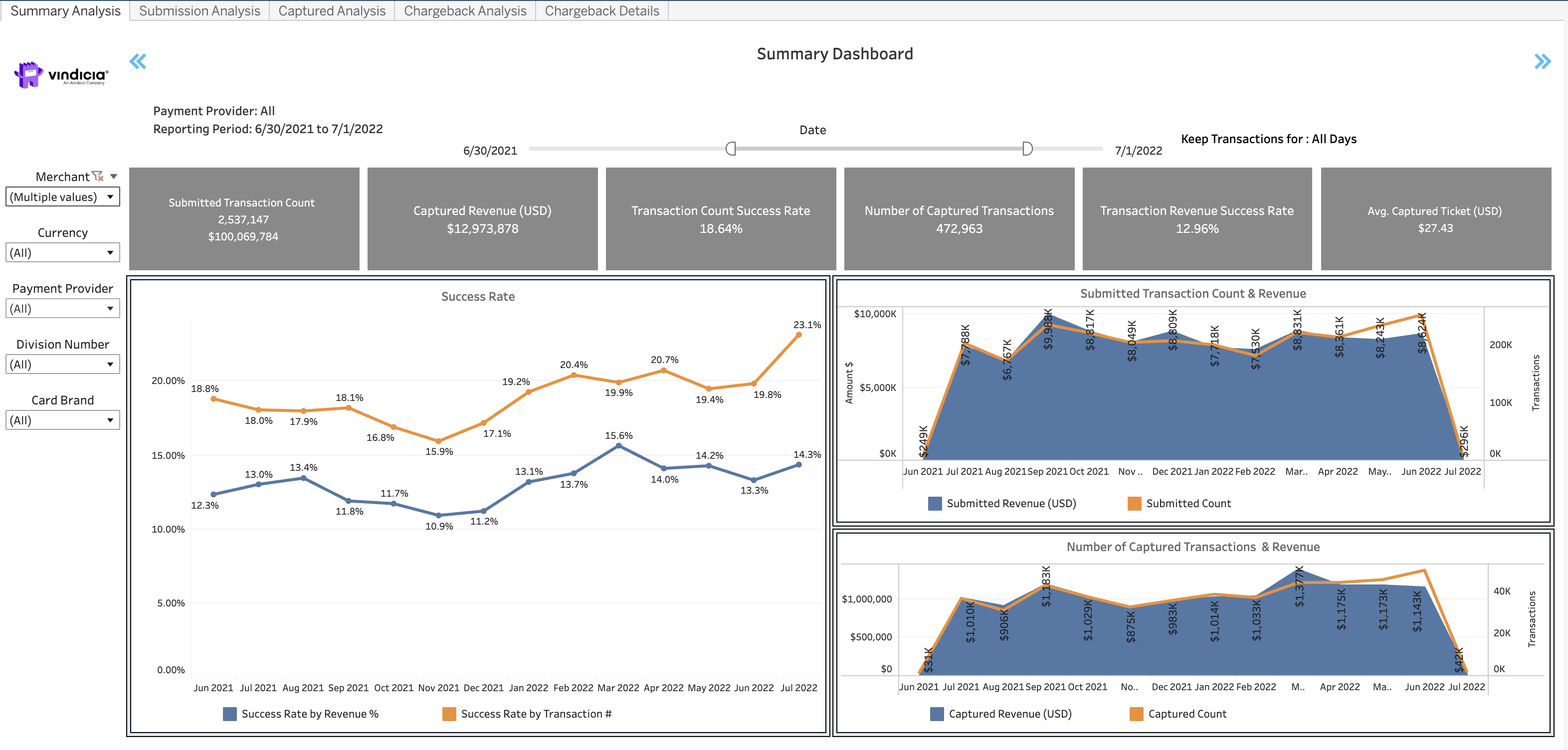Click Transaction Count Success Rate card
The height and width of the screenshot is (750, 1568).
(721, 218)
